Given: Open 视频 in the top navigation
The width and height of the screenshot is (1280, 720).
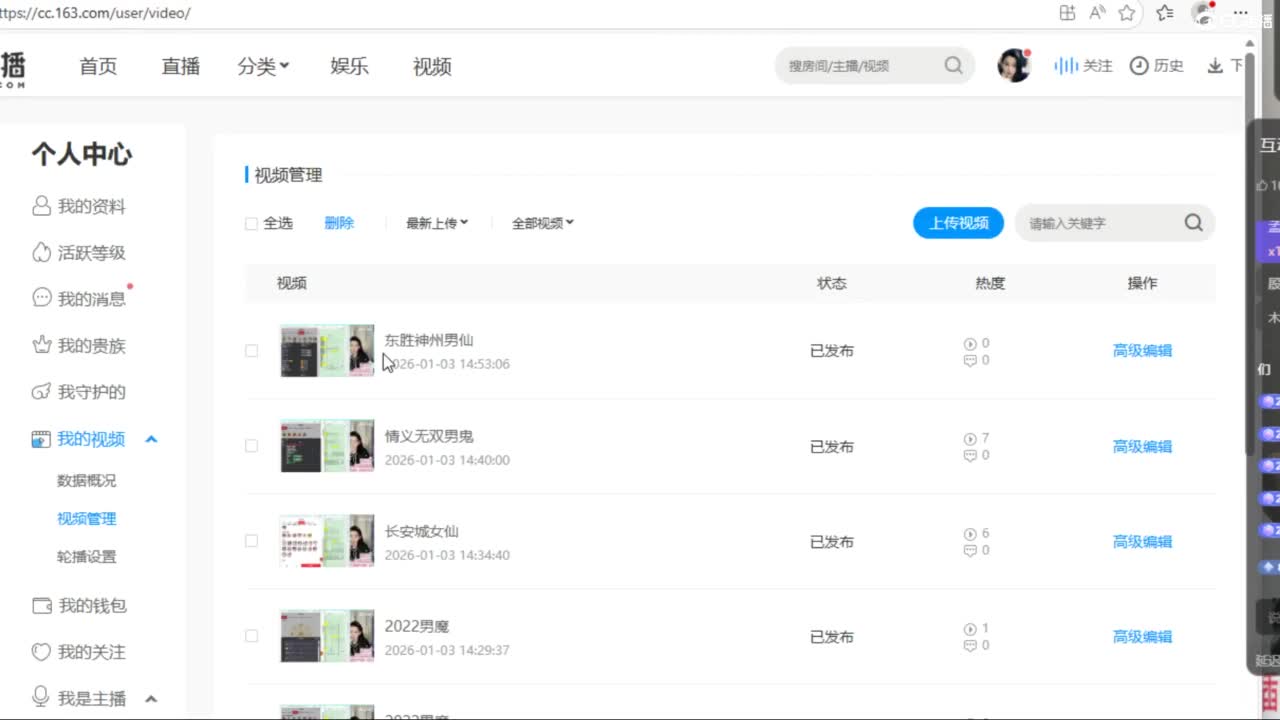Looking at the screenshot, I should pos(432,66).
